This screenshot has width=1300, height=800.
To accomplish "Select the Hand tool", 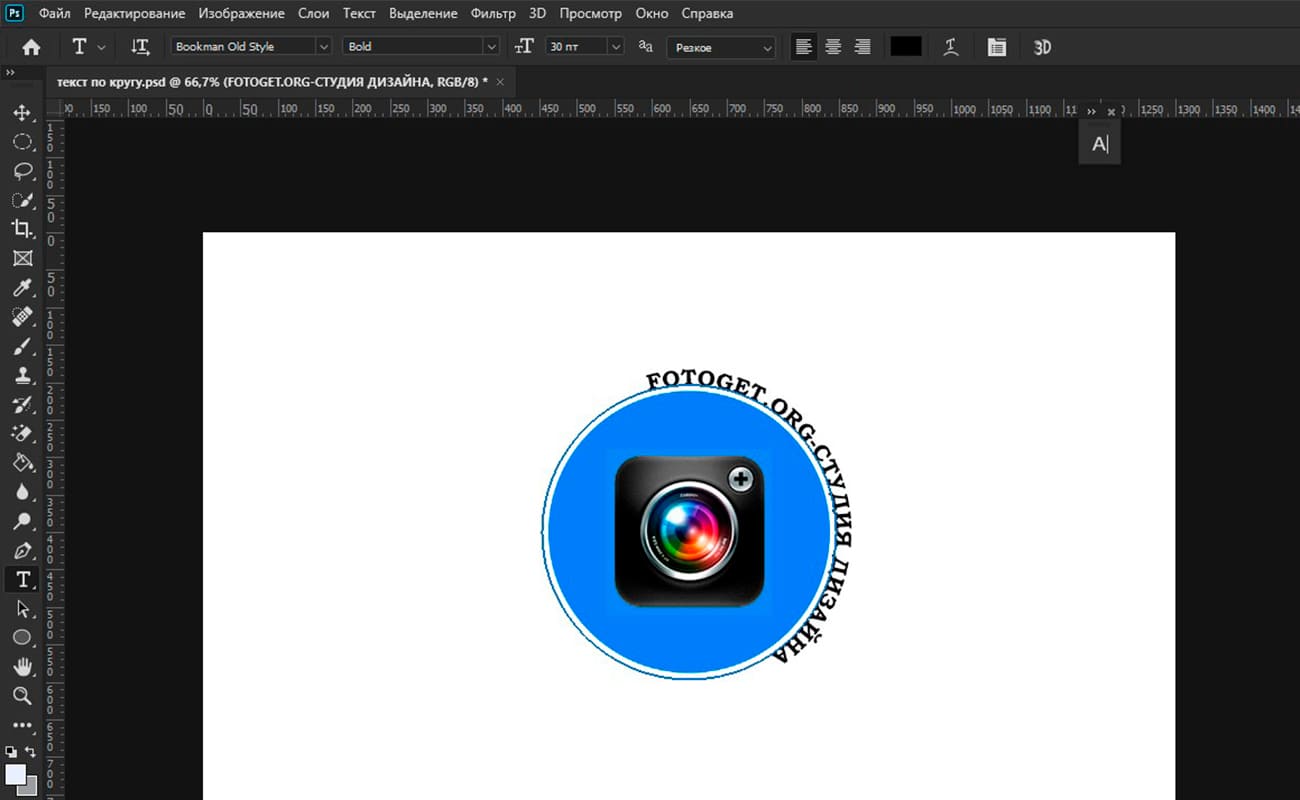I will (x=22, y=666).
